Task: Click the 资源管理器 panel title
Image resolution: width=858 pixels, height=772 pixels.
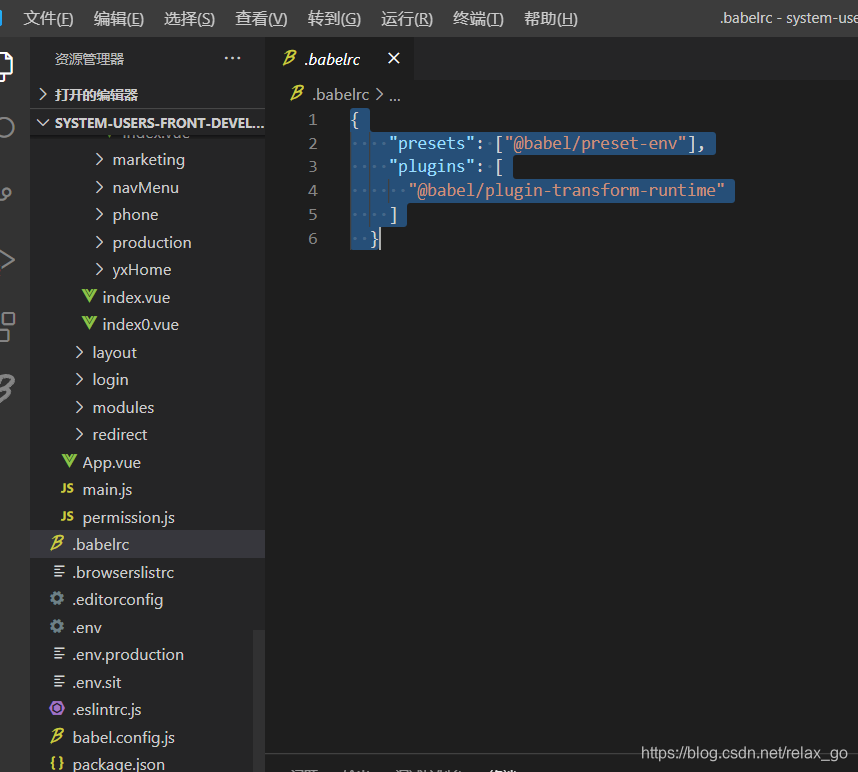Action: 89,59
